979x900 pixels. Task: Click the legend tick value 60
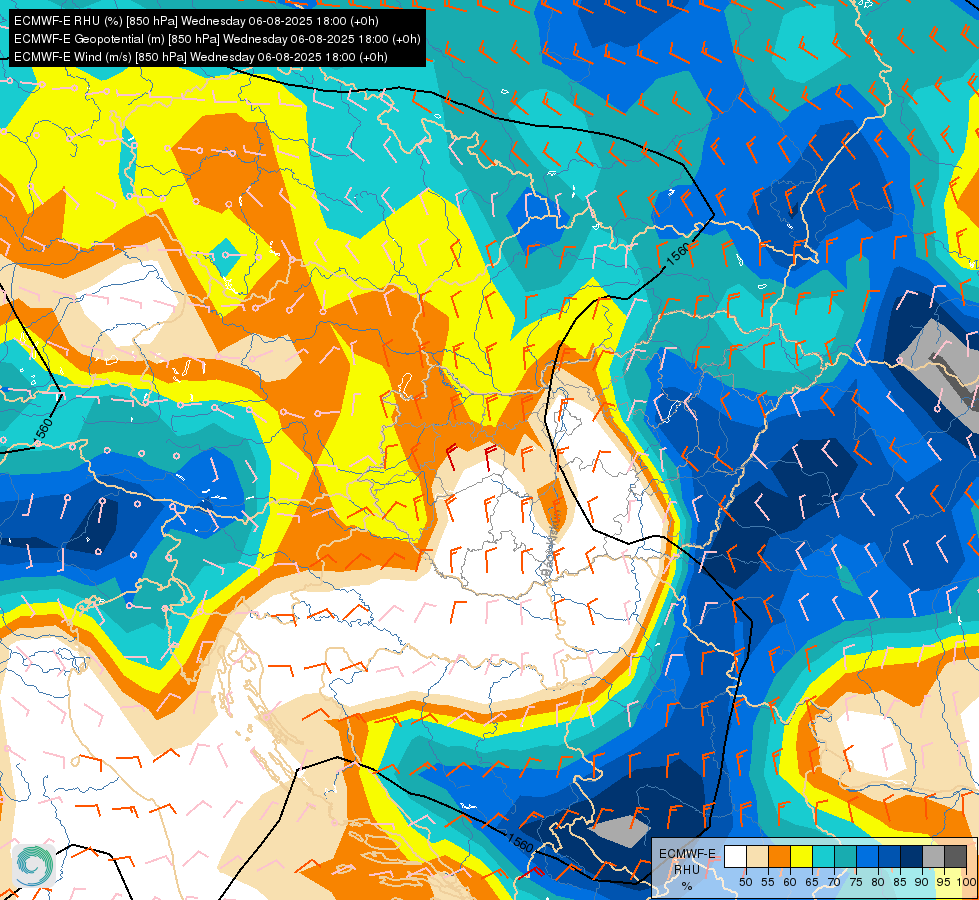click(x=790, y=882)
